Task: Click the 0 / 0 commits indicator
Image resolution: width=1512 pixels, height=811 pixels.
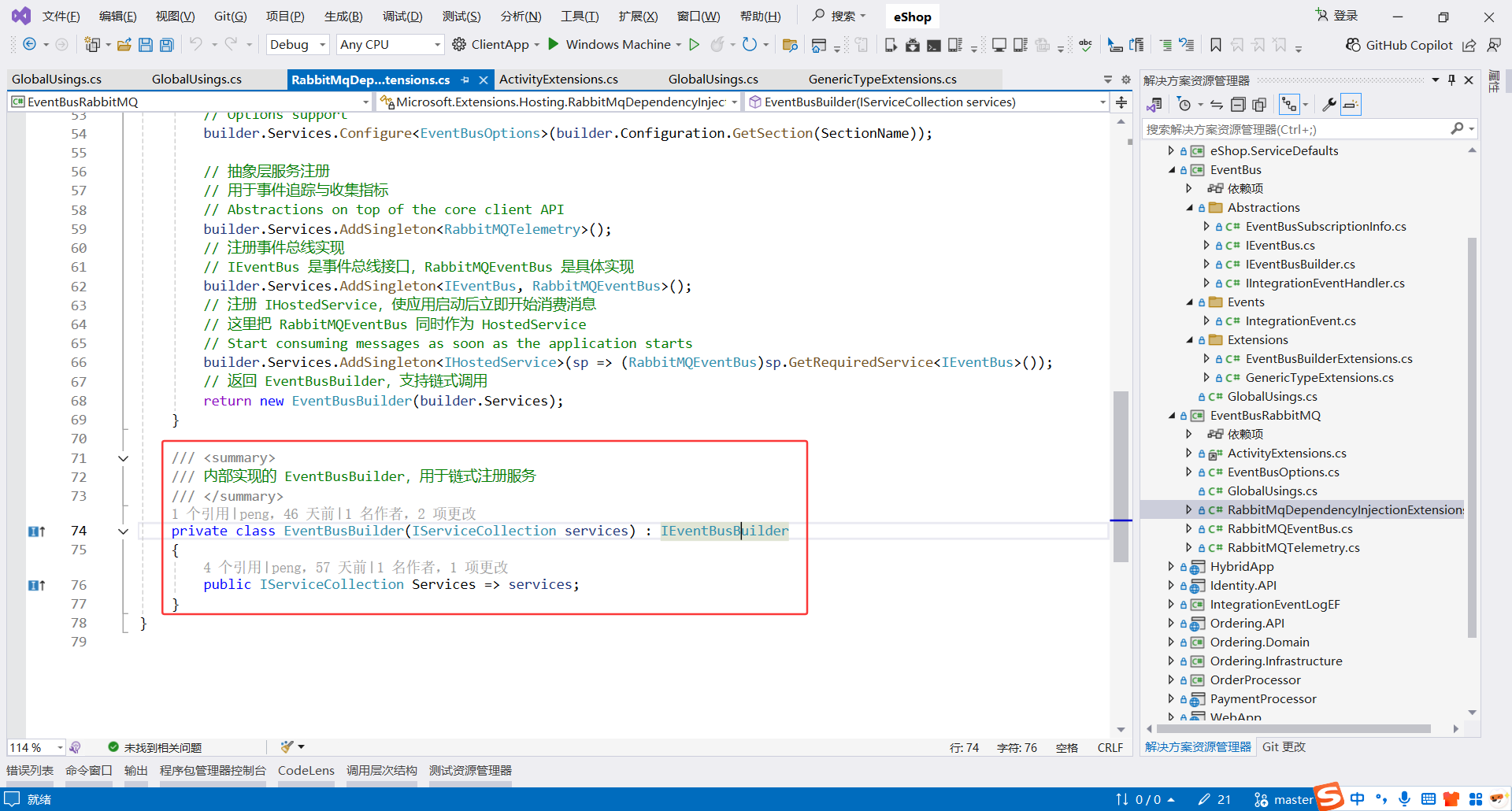Action: coord(1145,800)
